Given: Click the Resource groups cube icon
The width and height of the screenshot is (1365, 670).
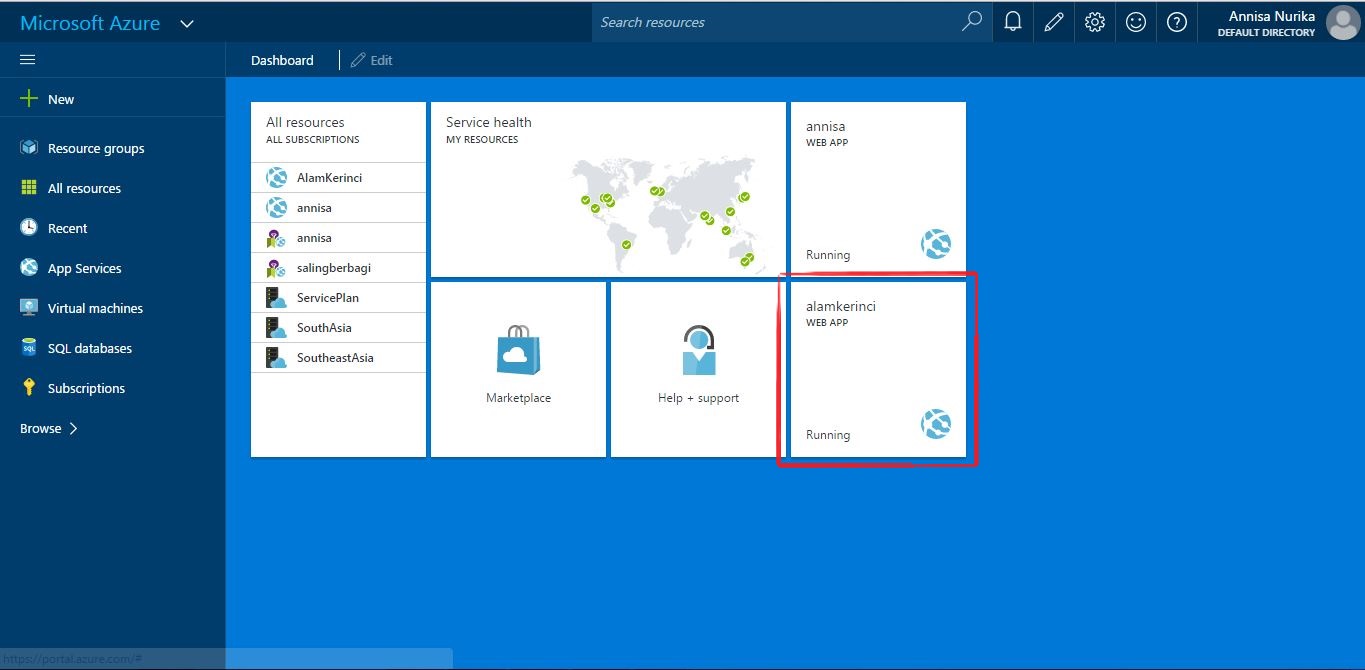Looking at the screenshot, I should click(29, 148).
